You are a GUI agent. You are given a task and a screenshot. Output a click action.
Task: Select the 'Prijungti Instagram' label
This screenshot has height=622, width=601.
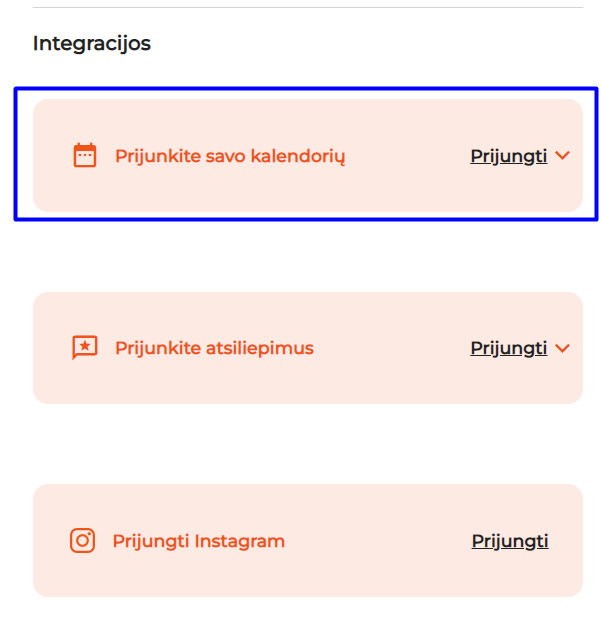click(x=199, y=541)
